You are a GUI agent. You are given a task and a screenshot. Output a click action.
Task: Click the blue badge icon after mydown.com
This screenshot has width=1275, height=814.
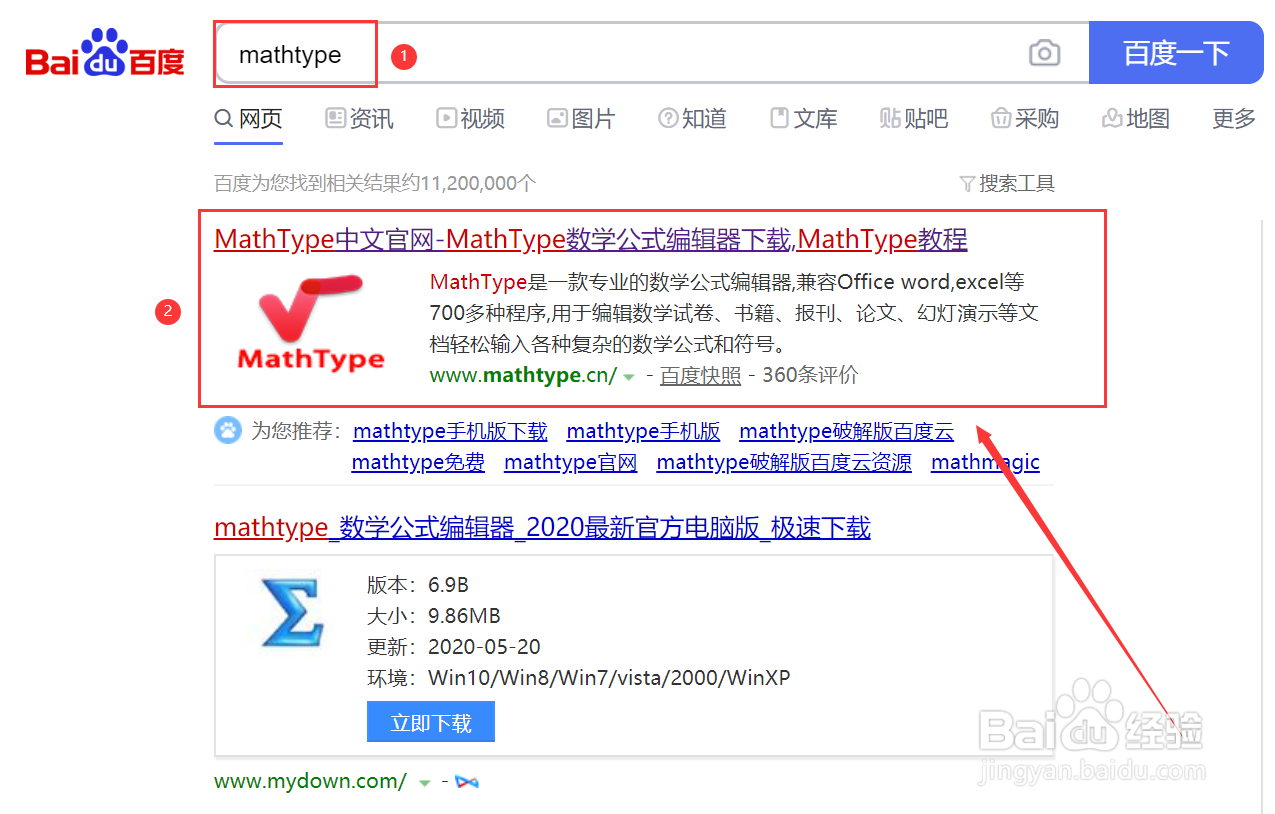point(467,782)
